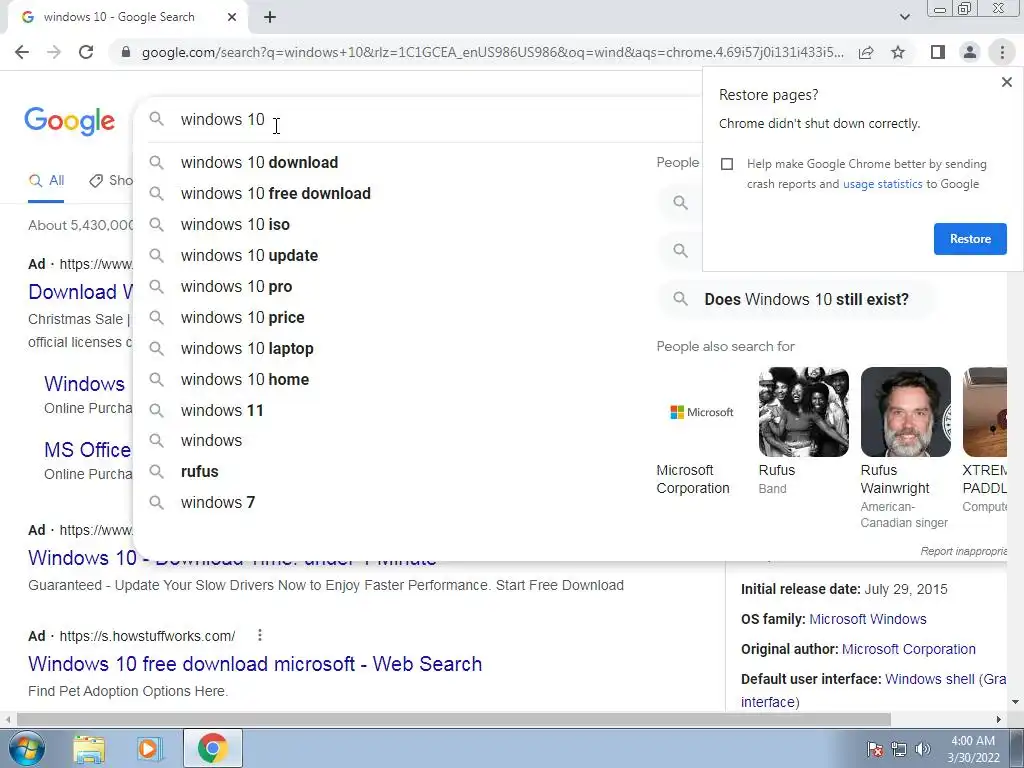Viewport: 1024px width, 768px height.
Task: Open Rufus Band thumbnail
Action: 804,412
